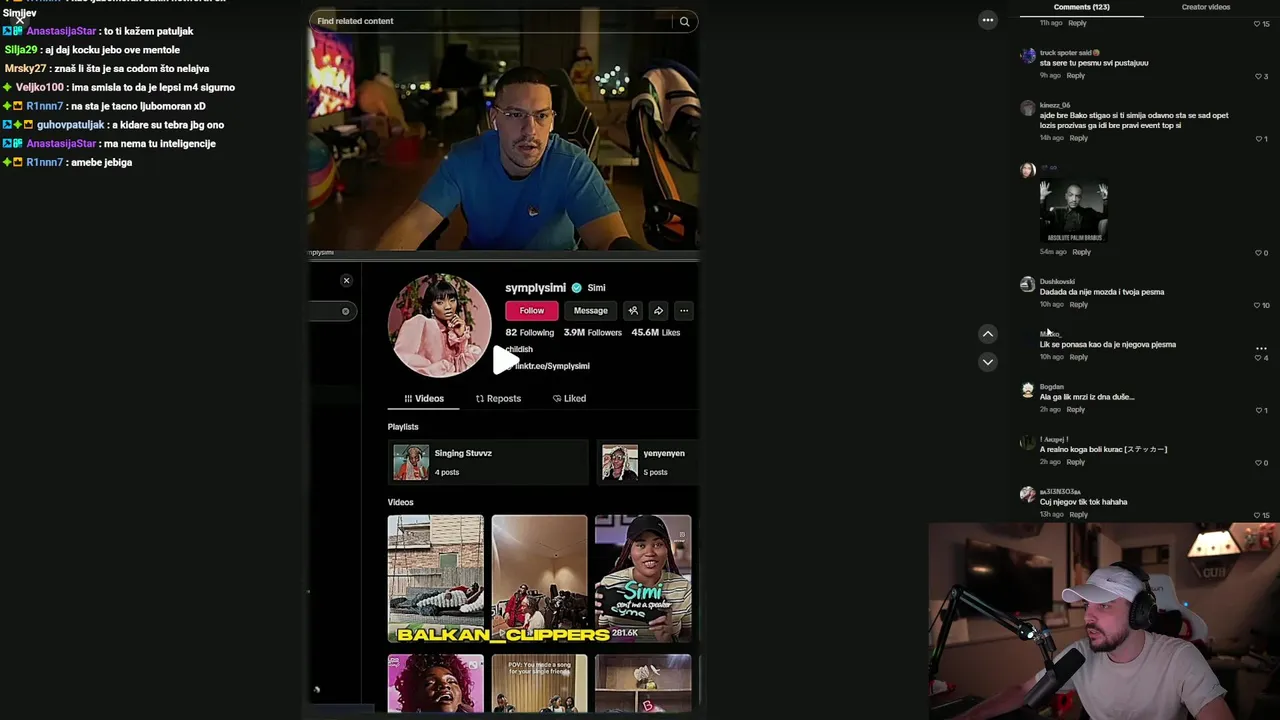
Task: Open kinezz_06's profile avatar
Action: pos(1027,108)
